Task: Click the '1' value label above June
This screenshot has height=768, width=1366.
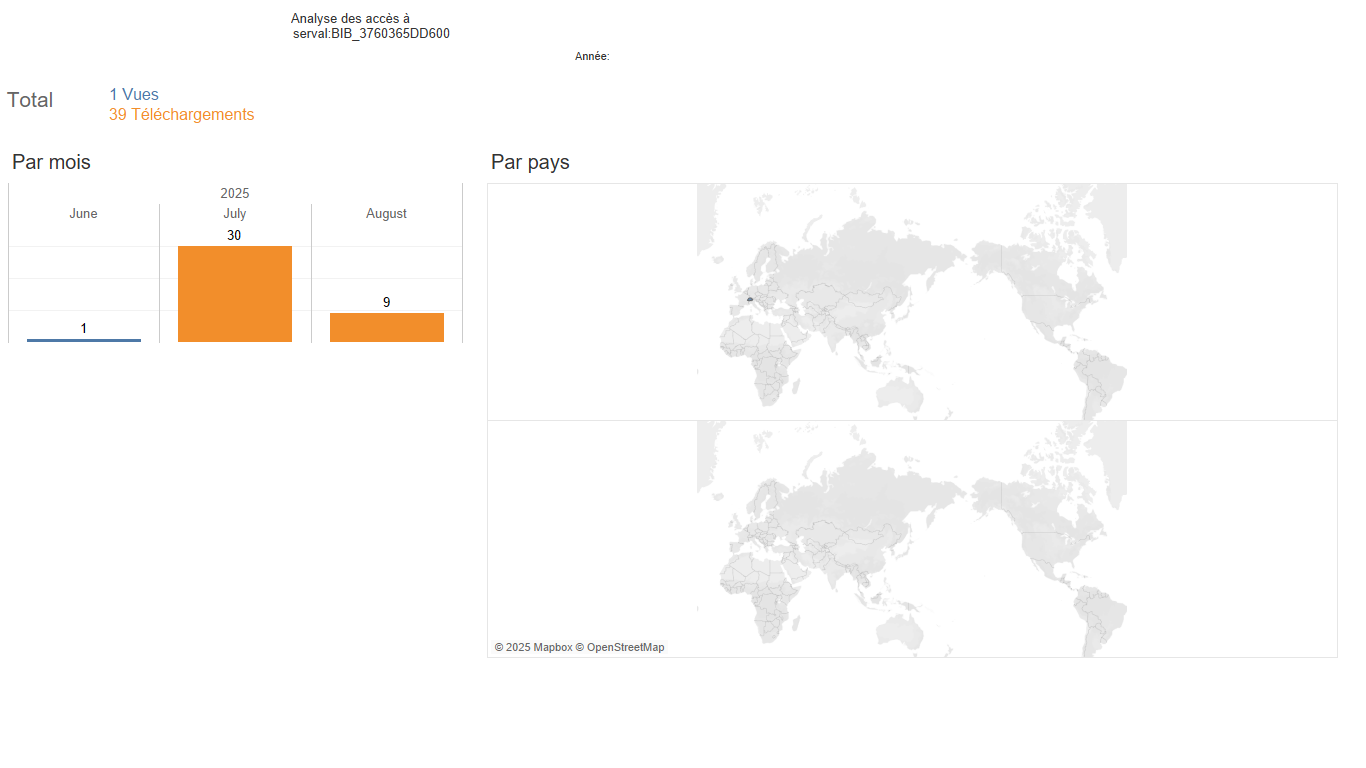Action: tap(84, 329)
